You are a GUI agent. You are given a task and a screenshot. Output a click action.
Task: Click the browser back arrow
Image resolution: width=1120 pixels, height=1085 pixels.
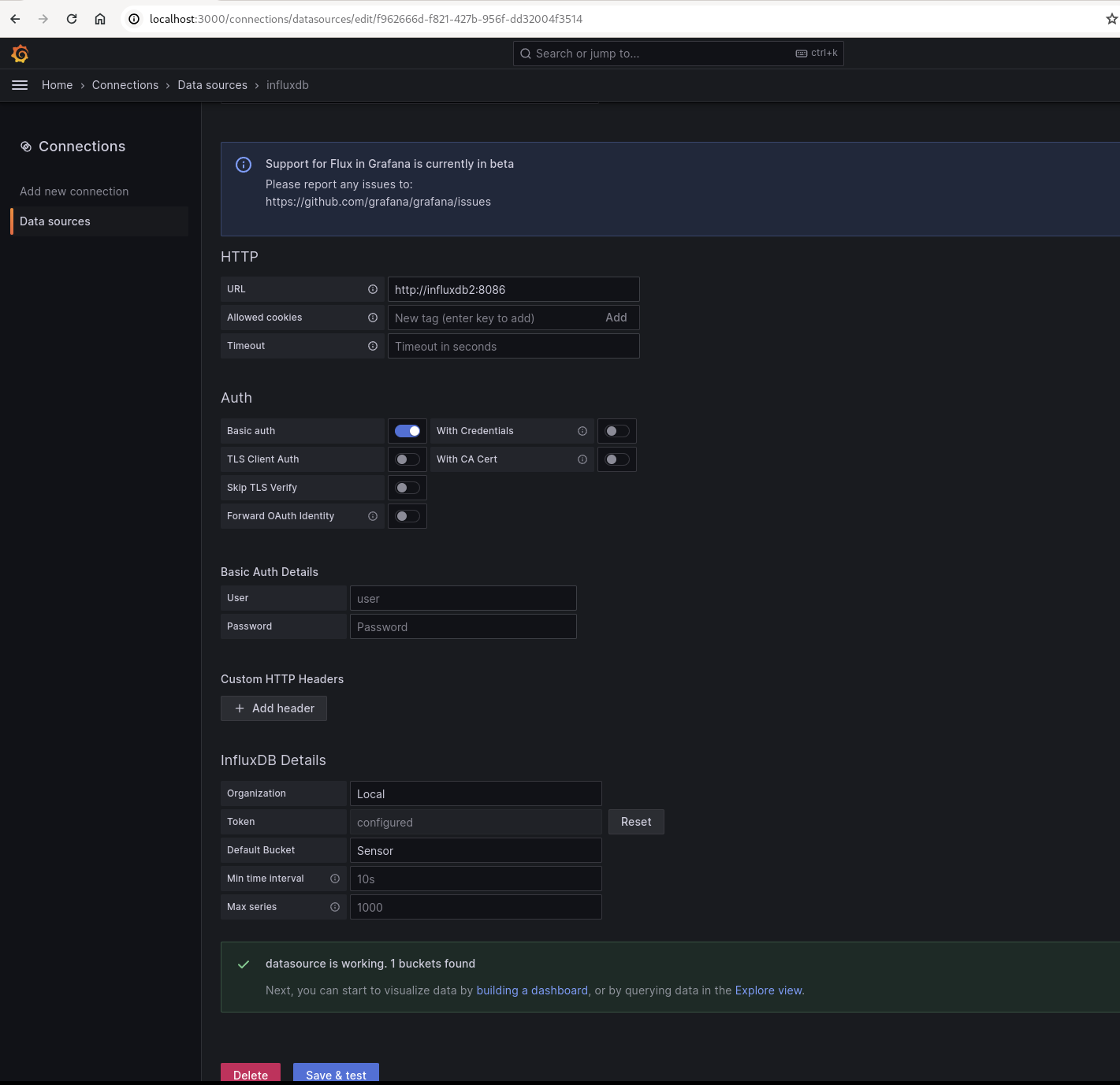pyautogui.click(x=15, y=19)
